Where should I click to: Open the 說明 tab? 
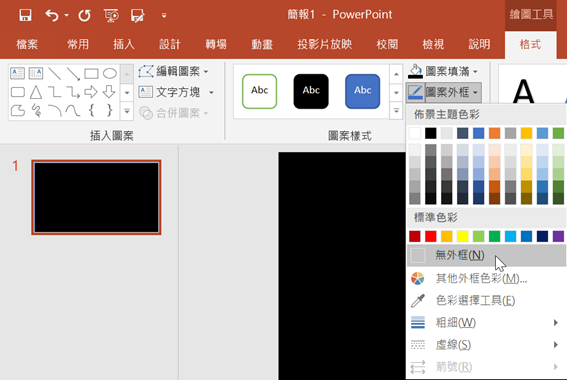(479, 44)
